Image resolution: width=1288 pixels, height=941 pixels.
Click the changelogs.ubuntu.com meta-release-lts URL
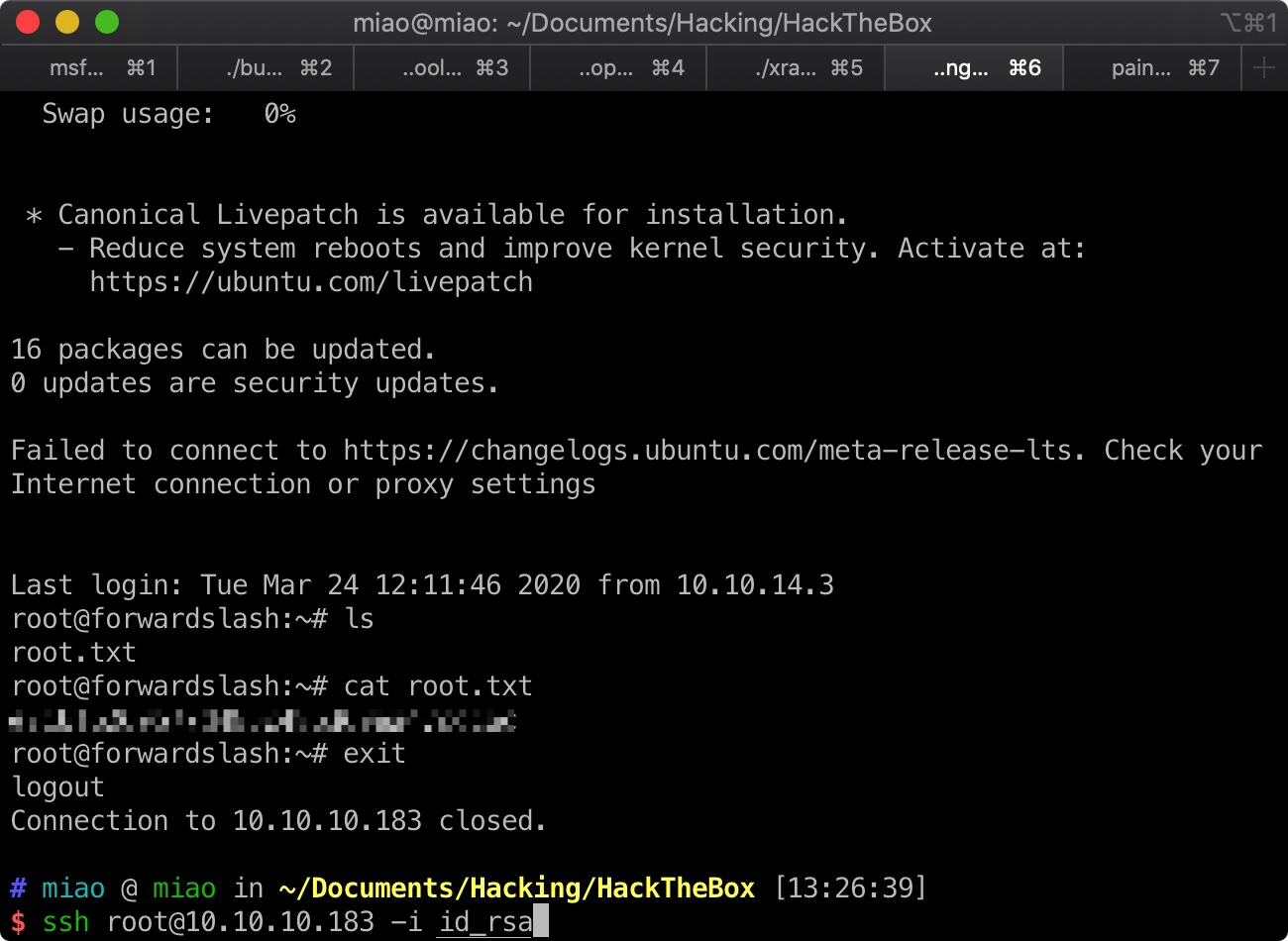coord(707,451)
